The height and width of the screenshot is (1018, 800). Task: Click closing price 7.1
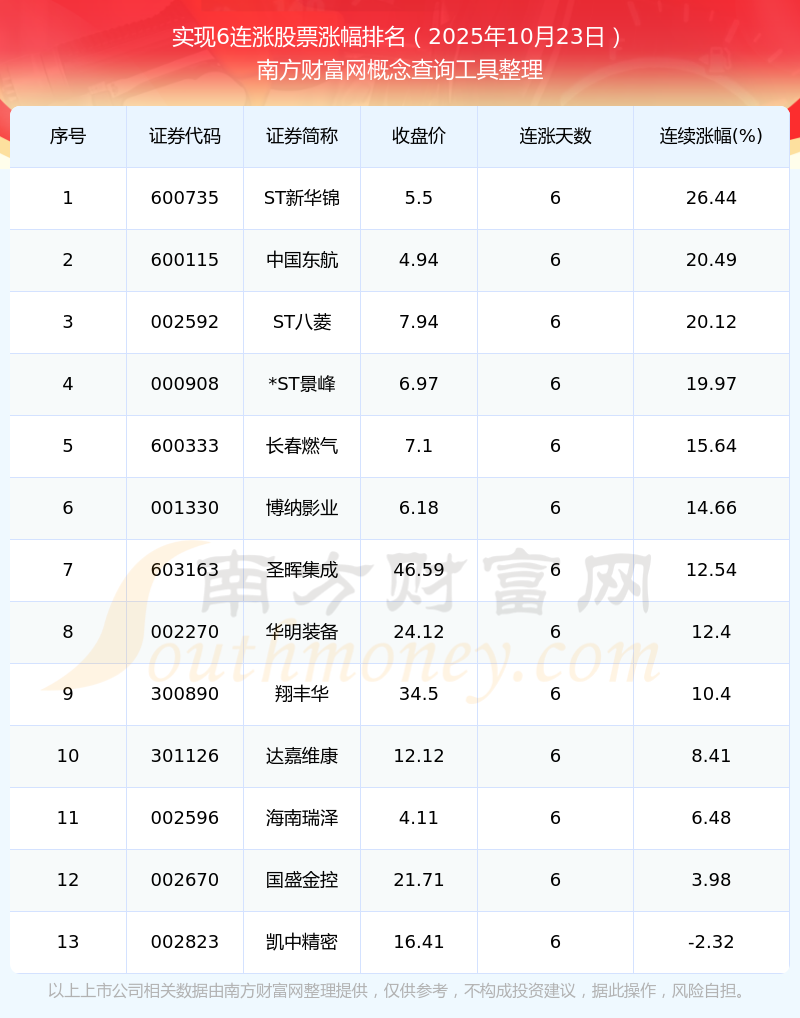pos(419,446)
